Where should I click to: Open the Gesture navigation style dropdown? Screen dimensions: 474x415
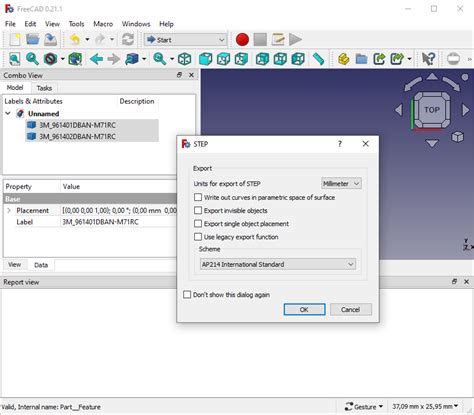[x=364, y=407]
